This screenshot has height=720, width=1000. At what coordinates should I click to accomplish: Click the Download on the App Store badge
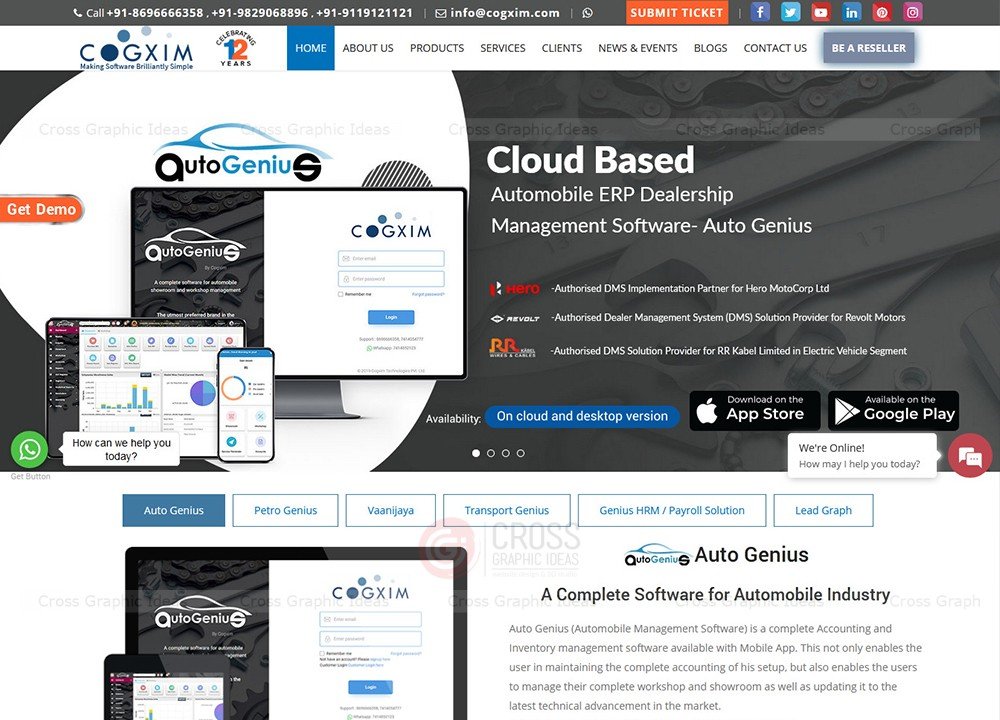pos(755,411)
